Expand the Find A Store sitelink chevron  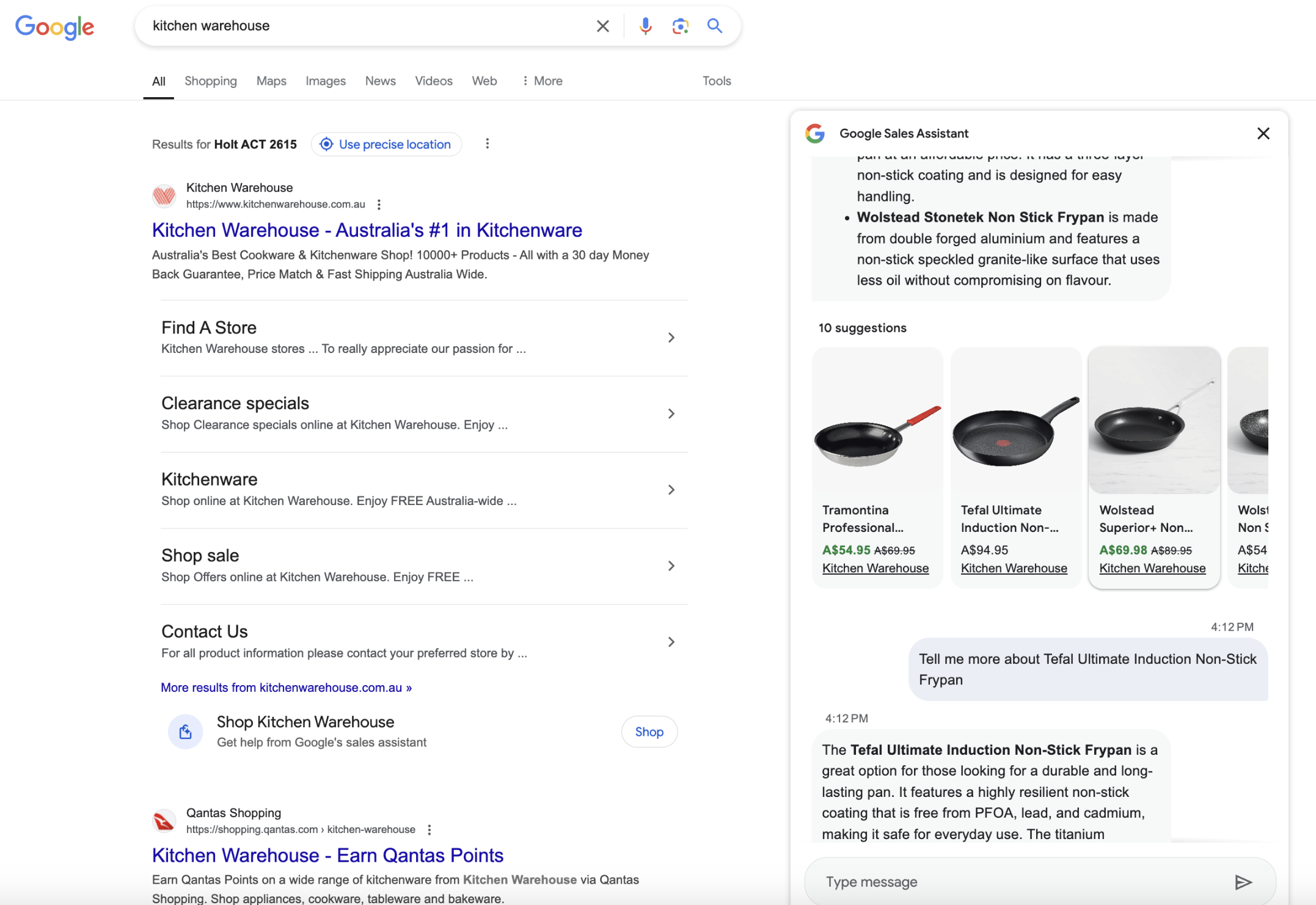click(x=671, y=337)
